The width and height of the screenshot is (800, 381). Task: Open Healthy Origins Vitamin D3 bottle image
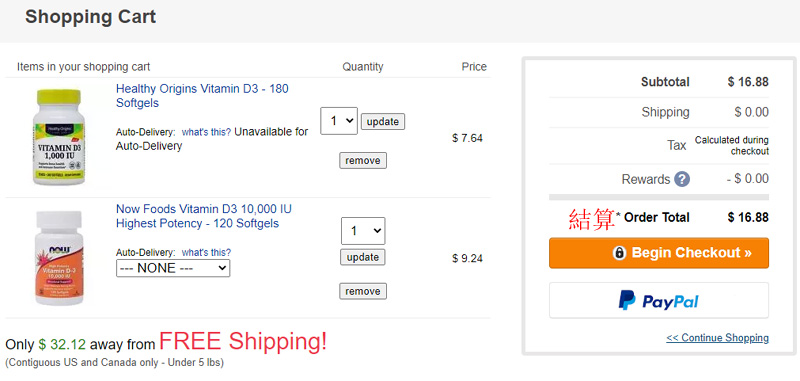[58, 137]
